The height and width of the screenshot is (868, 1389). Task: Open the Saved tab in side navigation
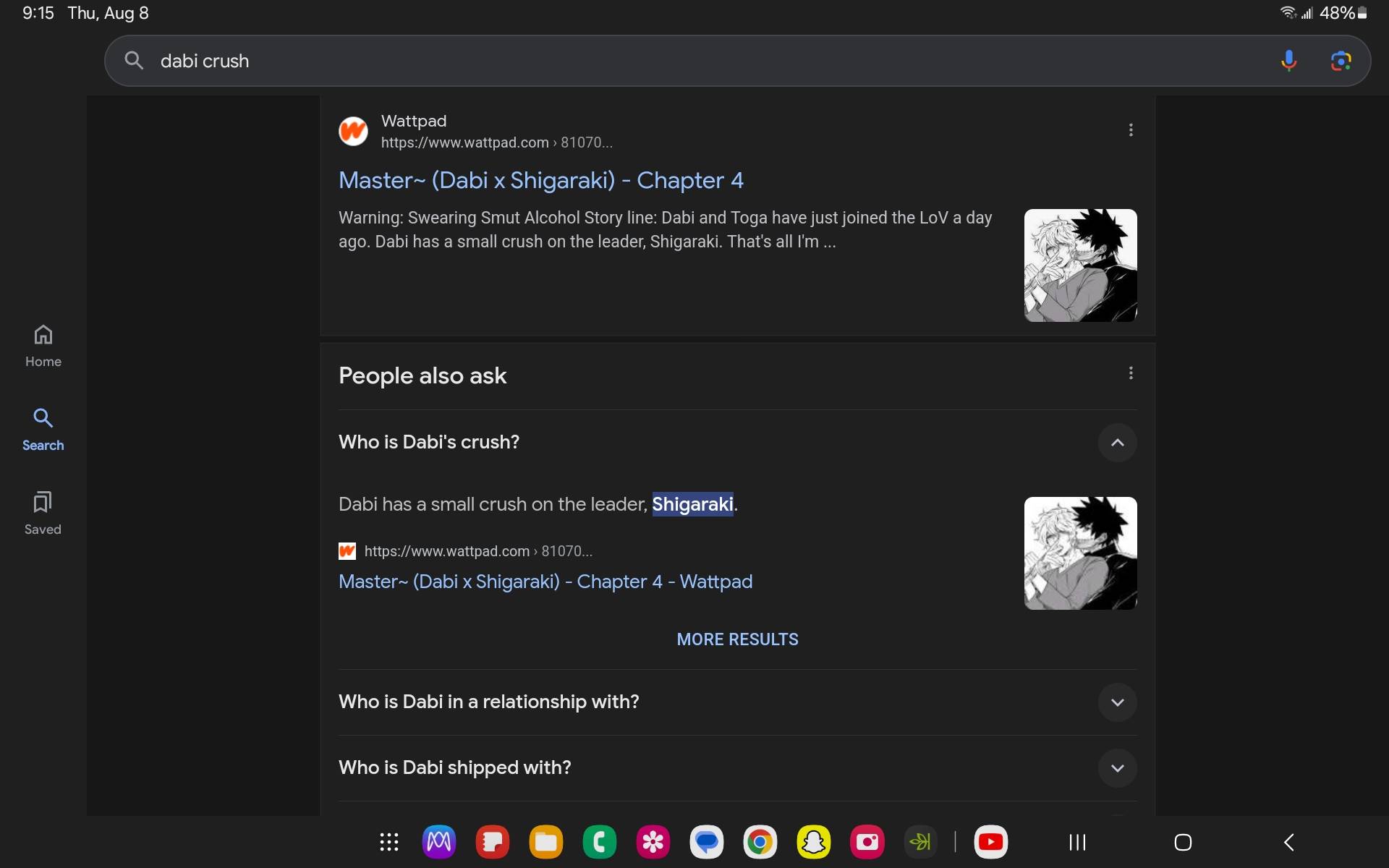[43, 514]
